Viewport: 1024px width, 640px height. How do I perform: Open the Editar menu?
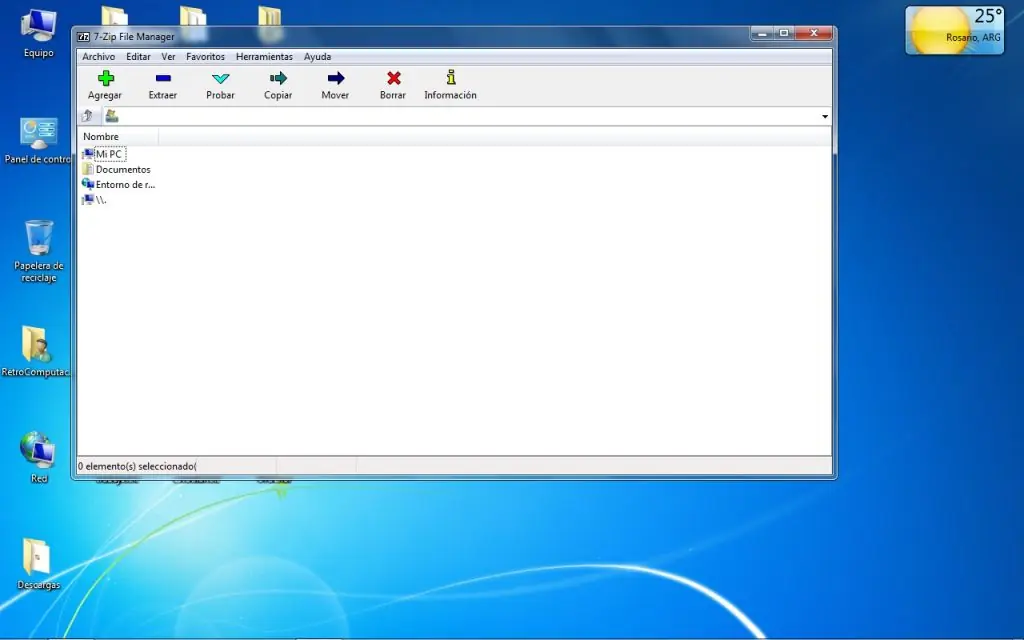pos(138,57)
